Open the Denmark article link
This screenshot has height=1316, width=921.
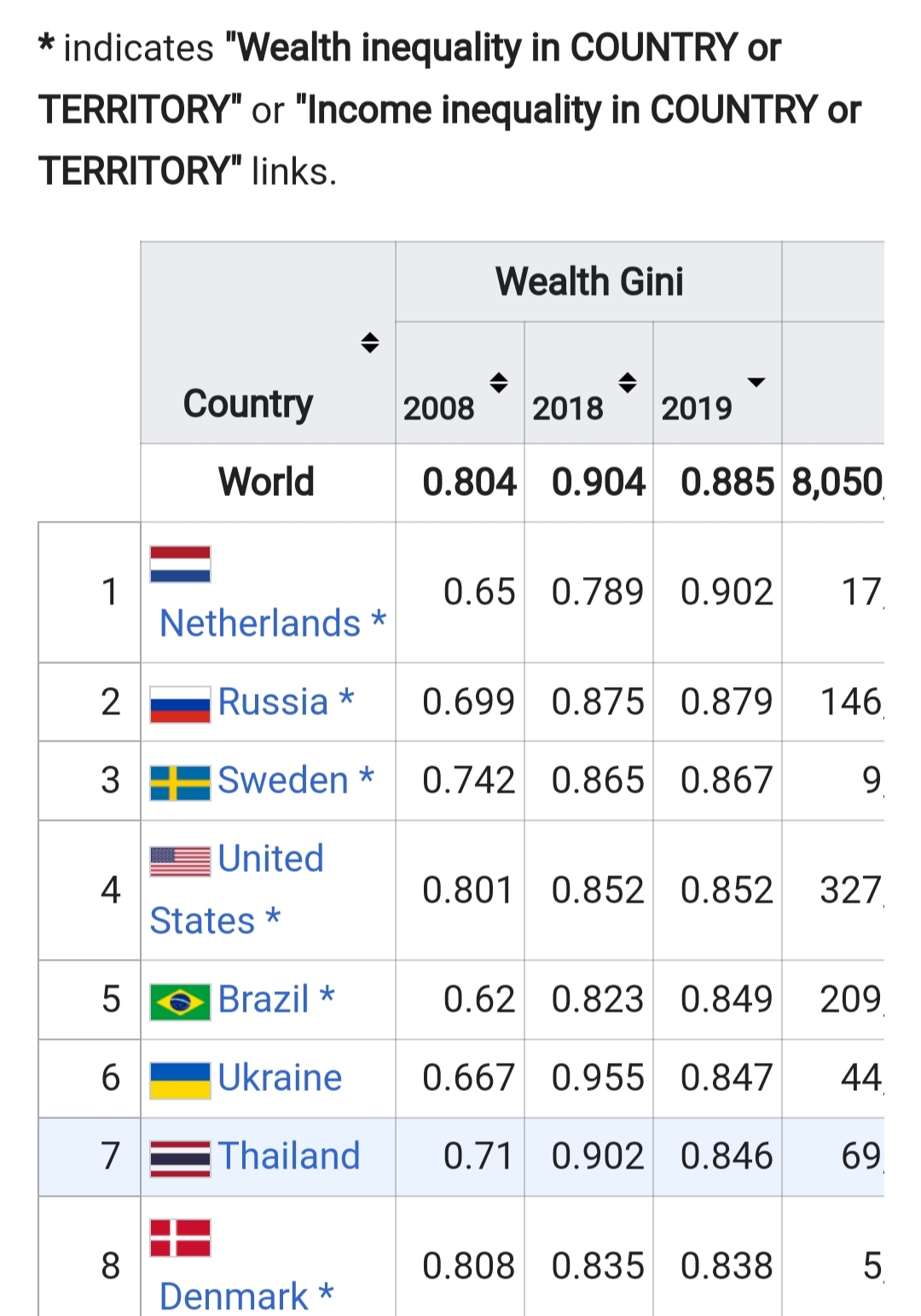(x=234, y=1296)
